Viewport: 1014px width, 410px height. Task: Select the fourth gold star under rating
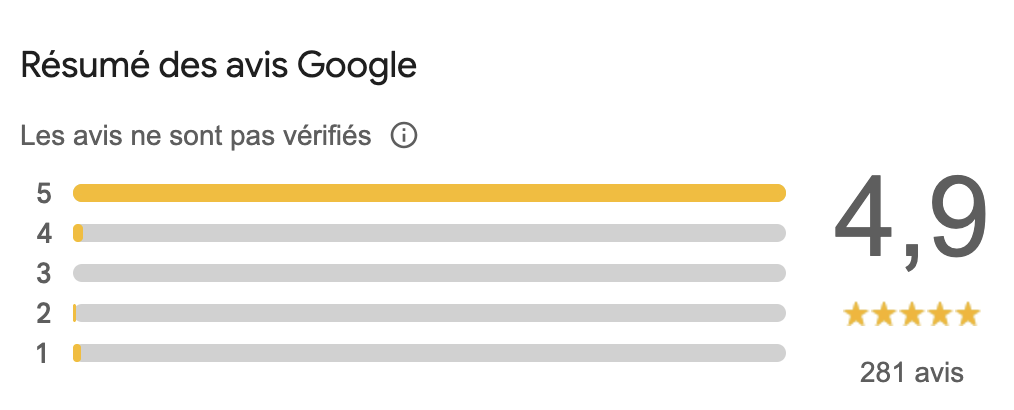coord(940,314)
